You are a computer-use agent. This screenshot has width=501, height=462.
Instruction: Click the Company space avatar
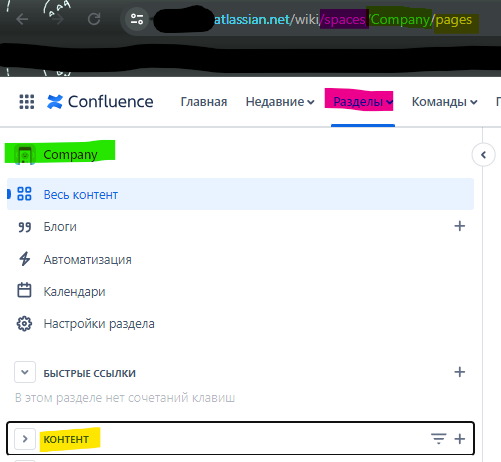[25, 155]
